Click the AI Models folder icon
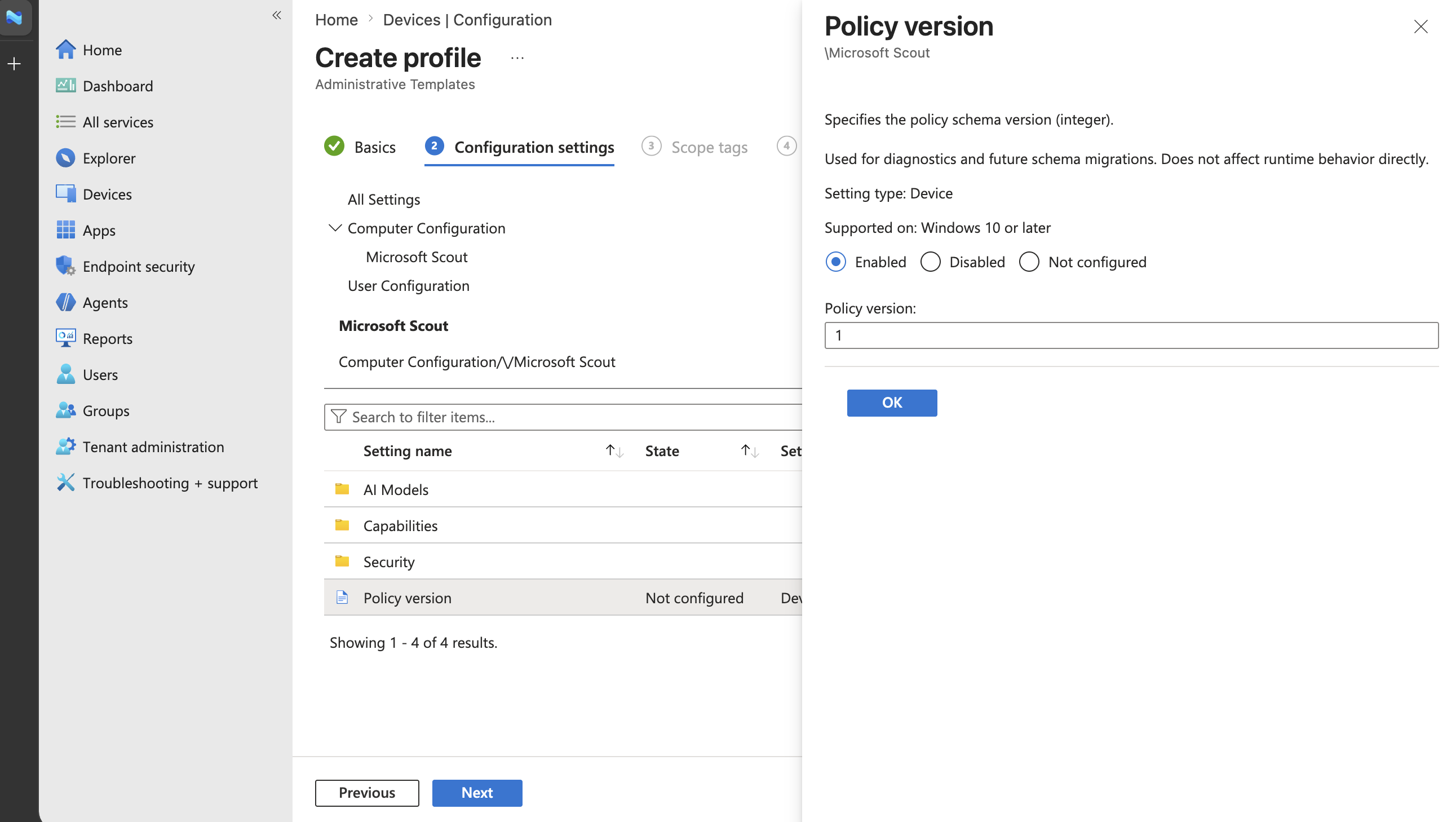1456x822 pixels. (x=342, y=489)
